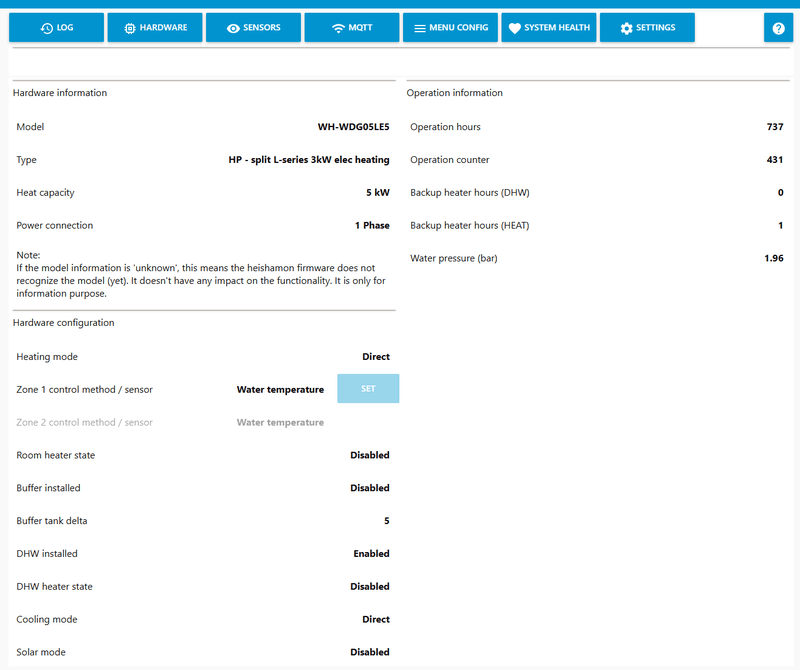This screenshot has width=800, height=670.
Task: Click the greyed Zone 2 'Water temperature' value
Action: pyautogui.click(x=280, y=423)
